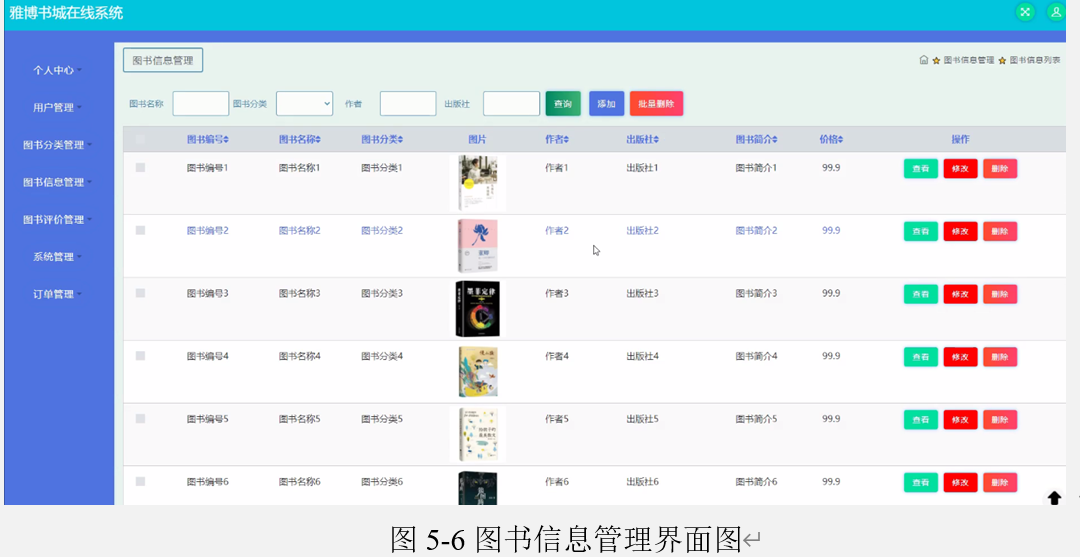This screenshot has width=1080, height=557.
Task: Open pink book cover in 图书编号2 row
Action: pos(478,246)
